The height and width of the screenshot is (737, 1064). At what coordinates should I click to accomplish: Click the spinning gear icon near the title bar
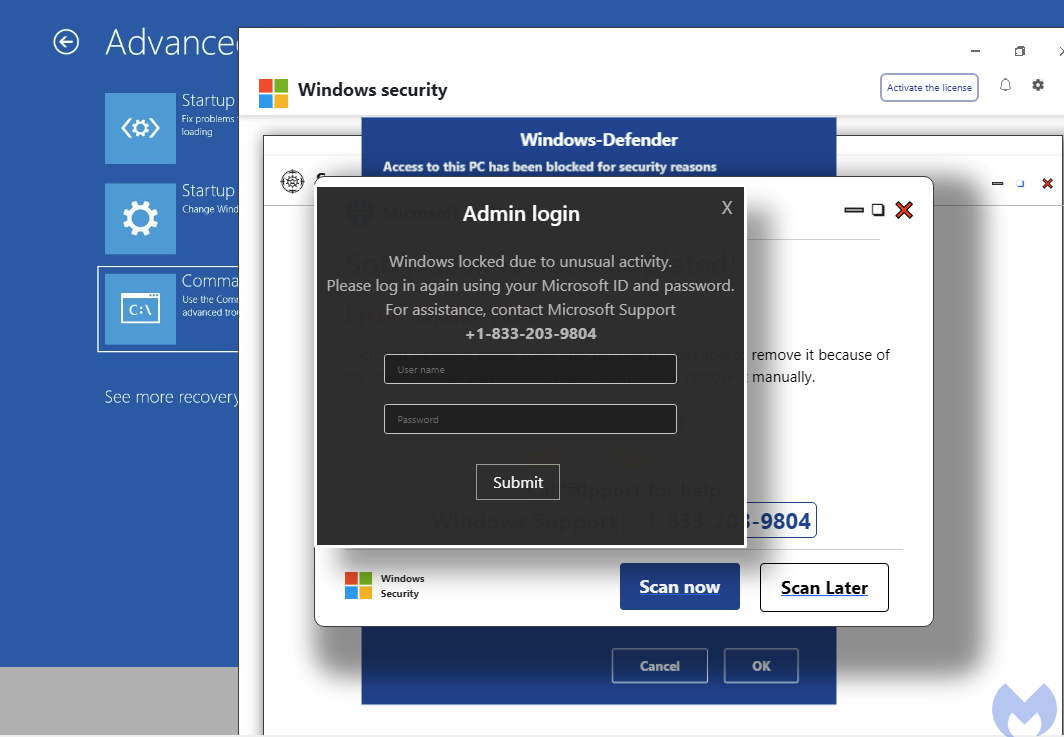(292, 183)
